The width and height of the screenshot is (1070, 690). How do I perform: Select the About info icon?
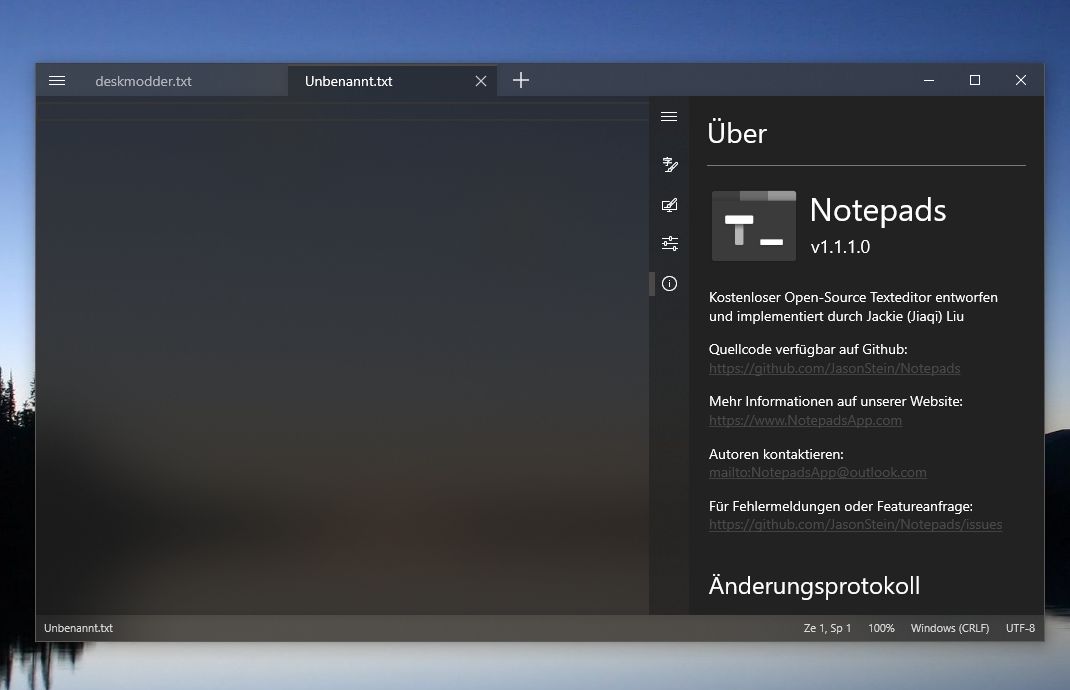(x=669, y=283)
